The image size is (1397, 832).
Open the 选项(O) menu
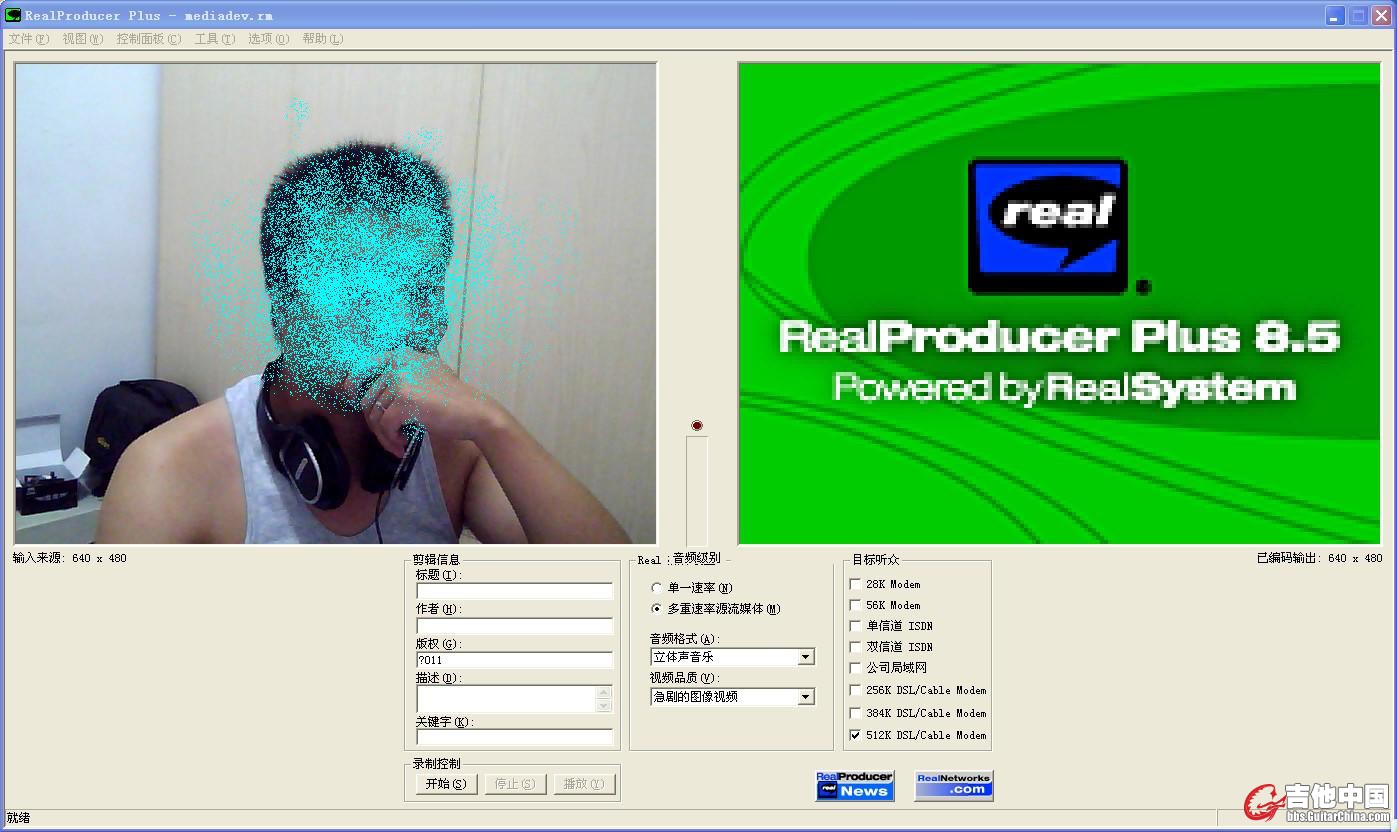click(268, 39)
